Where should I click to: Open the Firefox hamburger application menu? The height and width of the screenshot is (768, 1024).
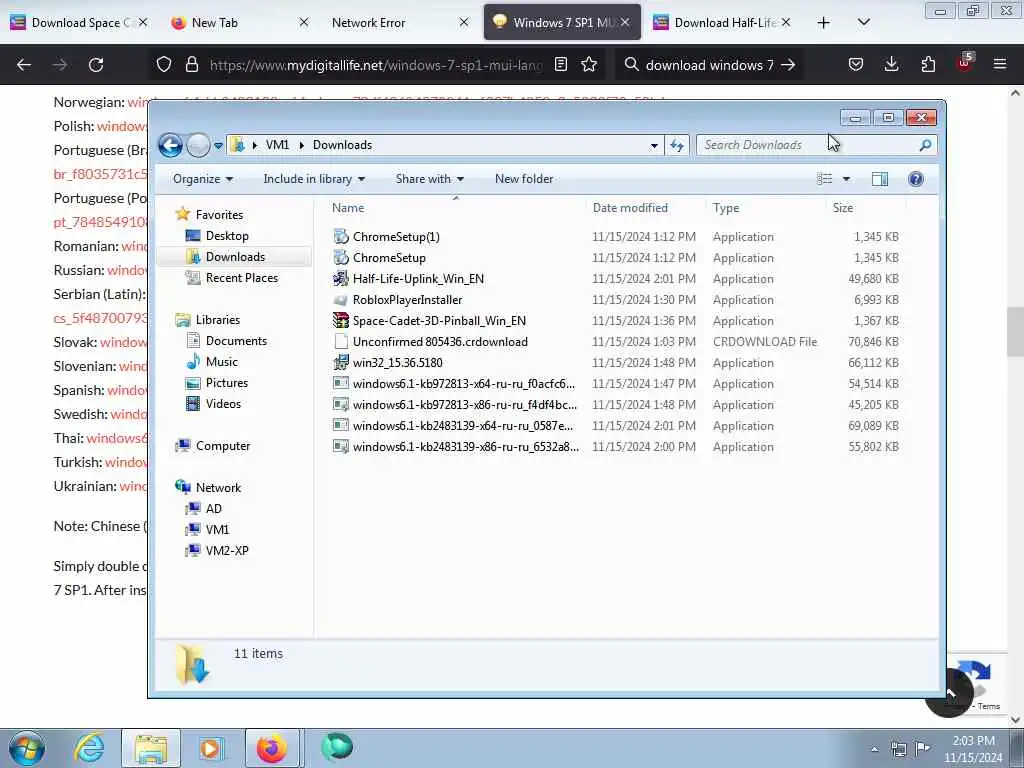(x=999, y=65)
